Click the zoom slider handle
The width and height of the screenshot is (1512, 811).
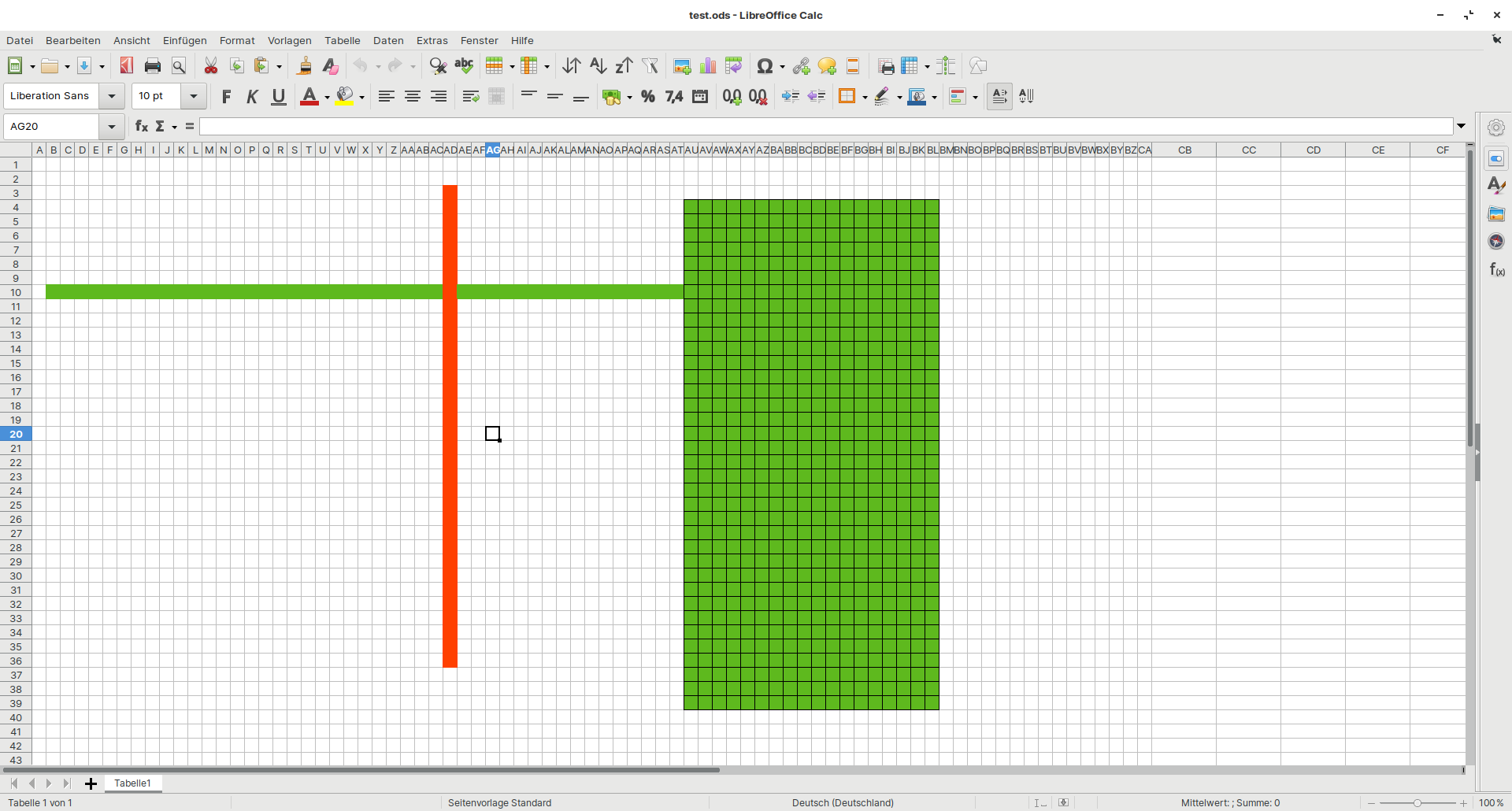[x=1417, y=803]
